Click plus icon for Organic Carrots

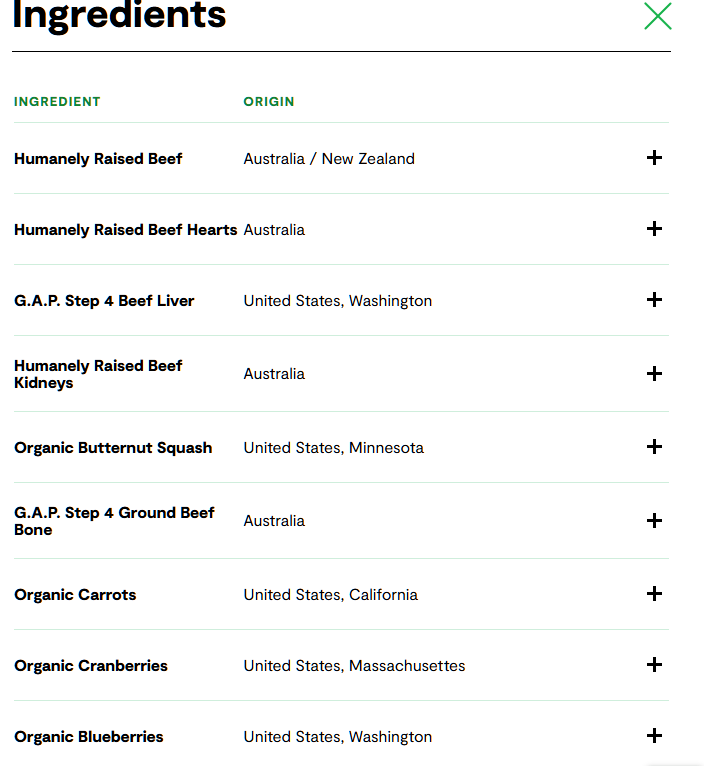pyautogui.click(x=654, y=594)
